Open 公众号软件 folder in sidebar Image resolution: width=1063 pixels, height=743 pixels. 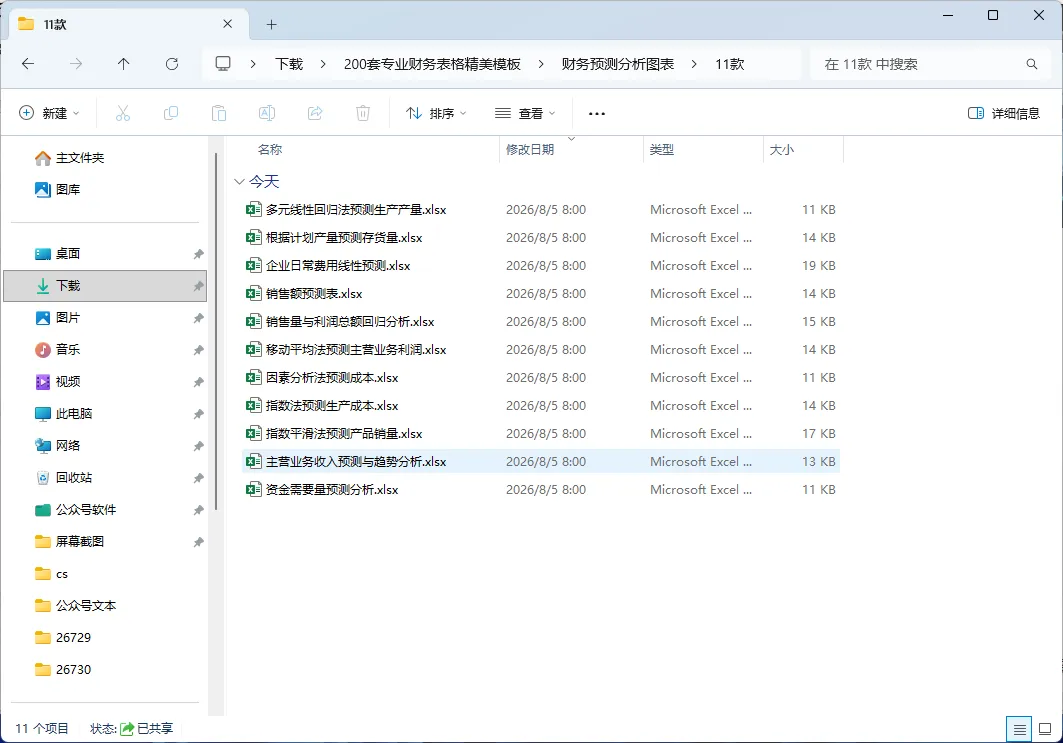[x=105, y=510]
